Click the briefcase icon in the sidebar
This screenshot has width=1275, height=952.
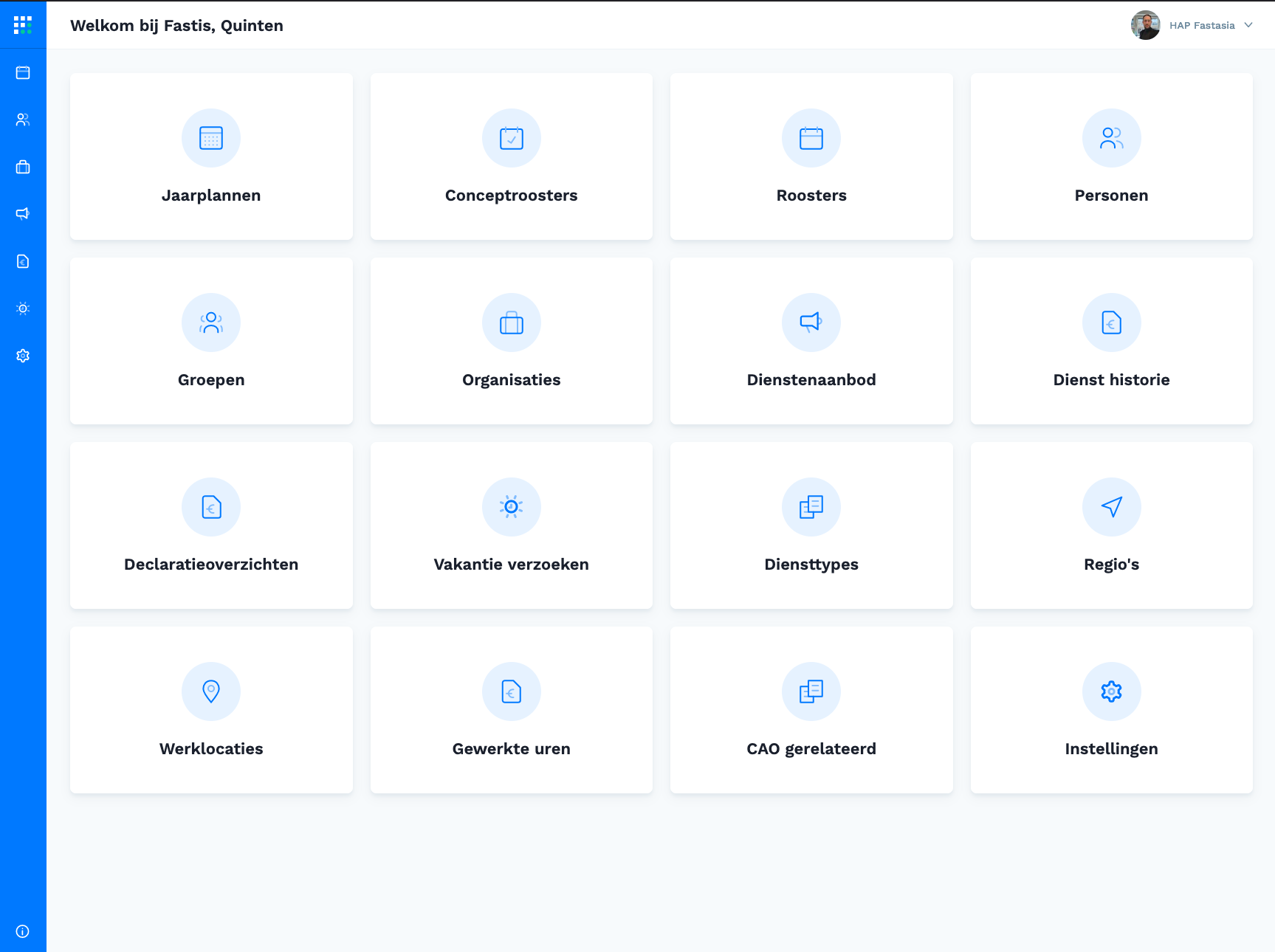coord(23,167)
